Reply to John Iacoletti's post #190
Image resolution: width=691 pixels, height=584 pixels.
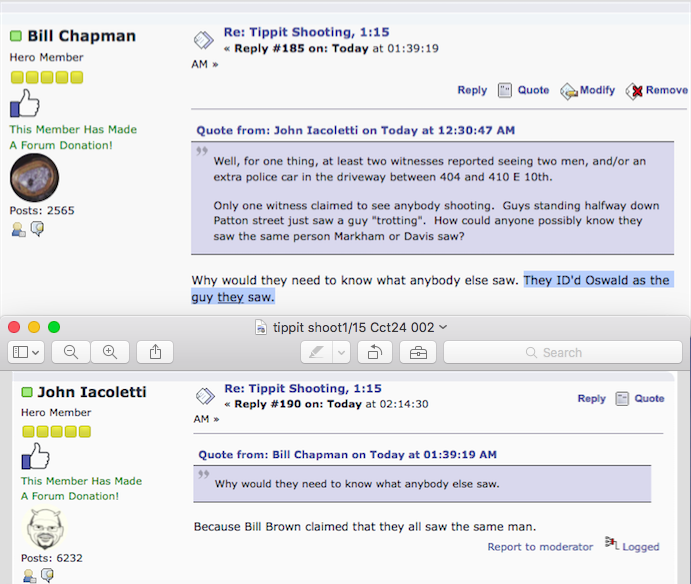(591, 398)
